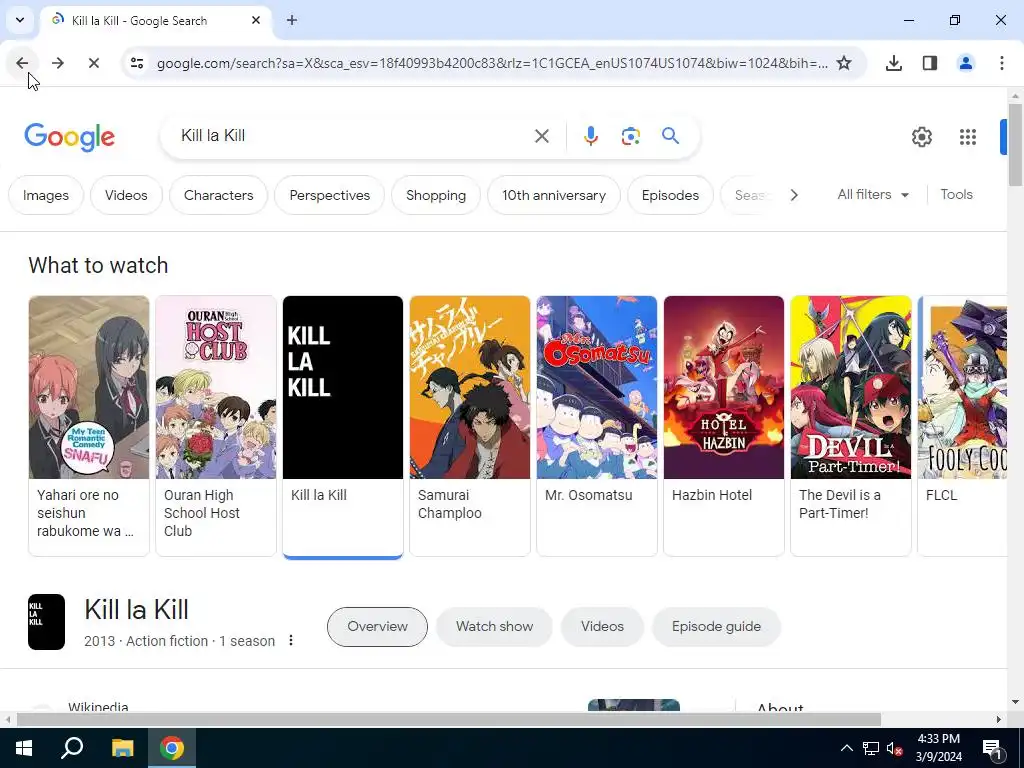Click the horizontal page scrollbar
Image resolution: width=1024 pixels, height=768 pixels.
pos(449,719)
